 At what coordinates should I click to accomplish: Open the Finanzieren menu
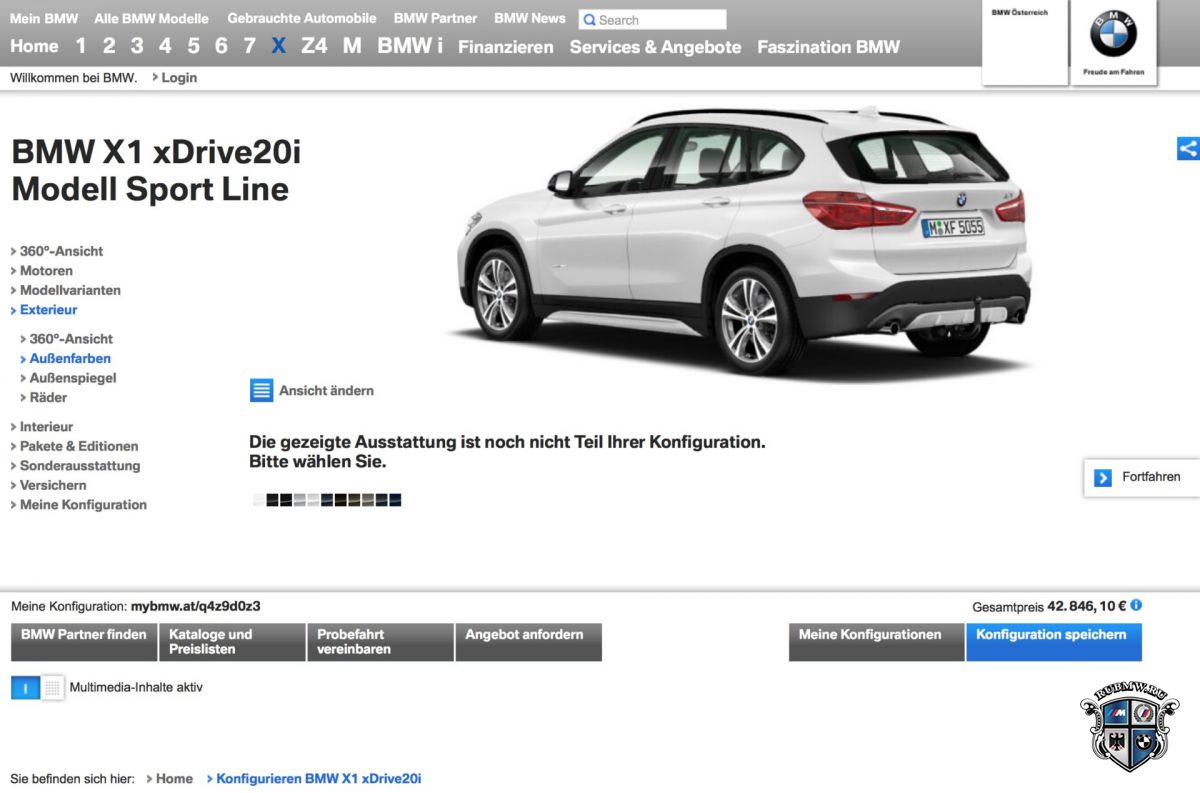506,47
